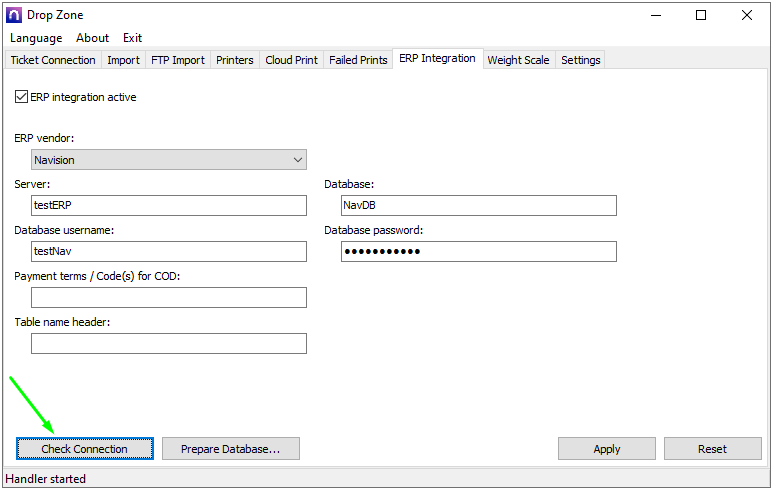Open the About menu
Screen dimensions: 773x490
[x=93, y=38]
